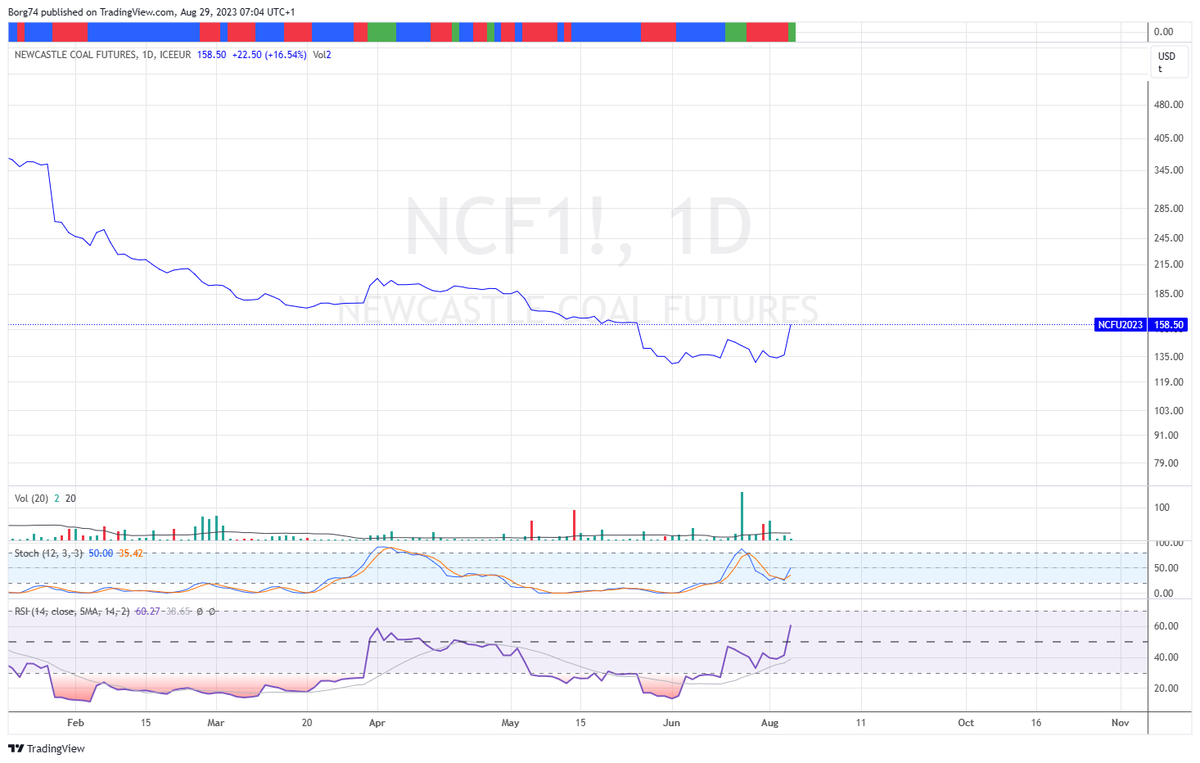Image resolution: width=1200 pixels, height=763 pixels.
Task: Click the 285.00 price axis label
Action: pyautogui.click(x=1168, y=209)
